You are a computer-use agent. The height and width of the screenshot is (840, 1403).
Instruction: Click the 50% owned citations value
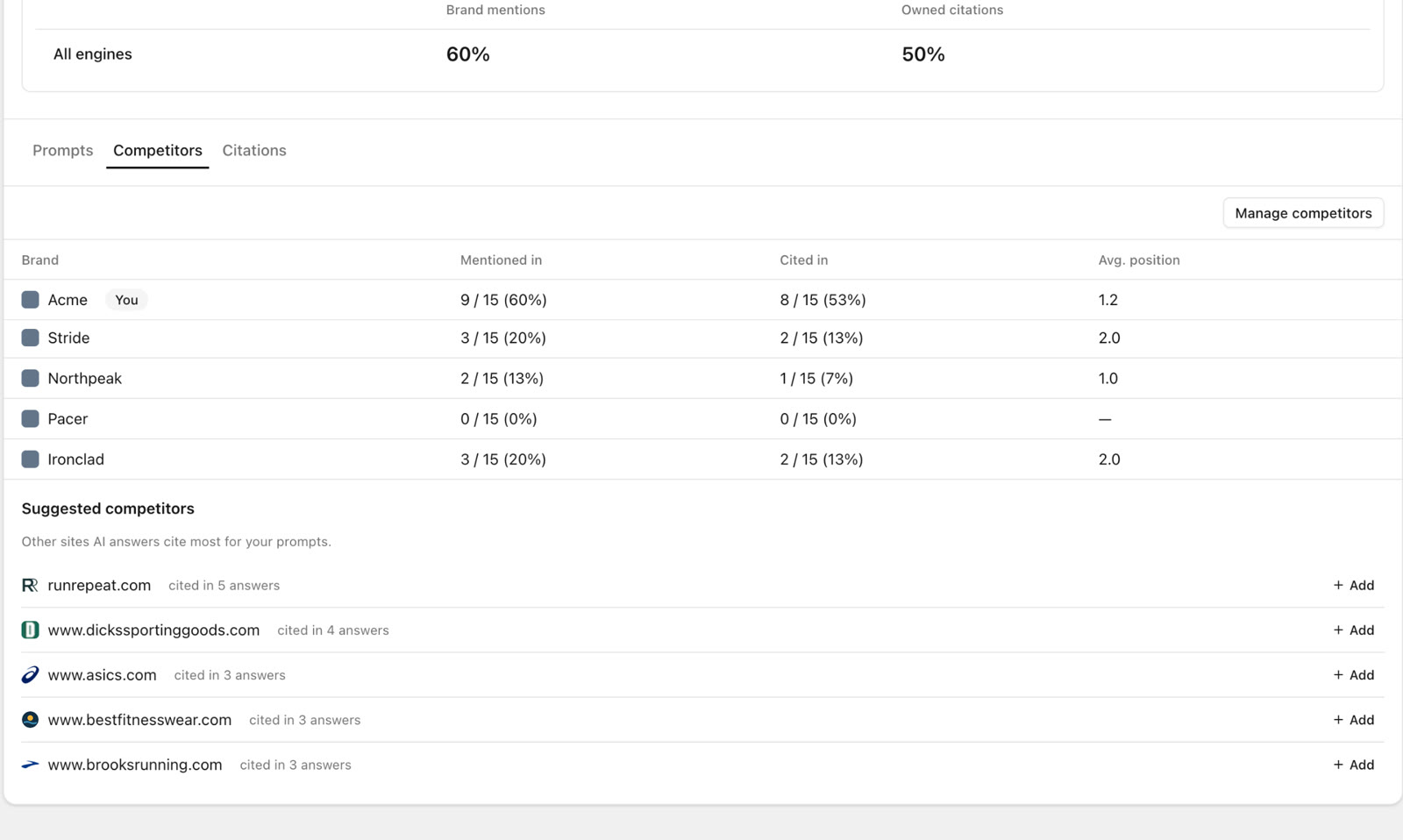coord(923,54)
